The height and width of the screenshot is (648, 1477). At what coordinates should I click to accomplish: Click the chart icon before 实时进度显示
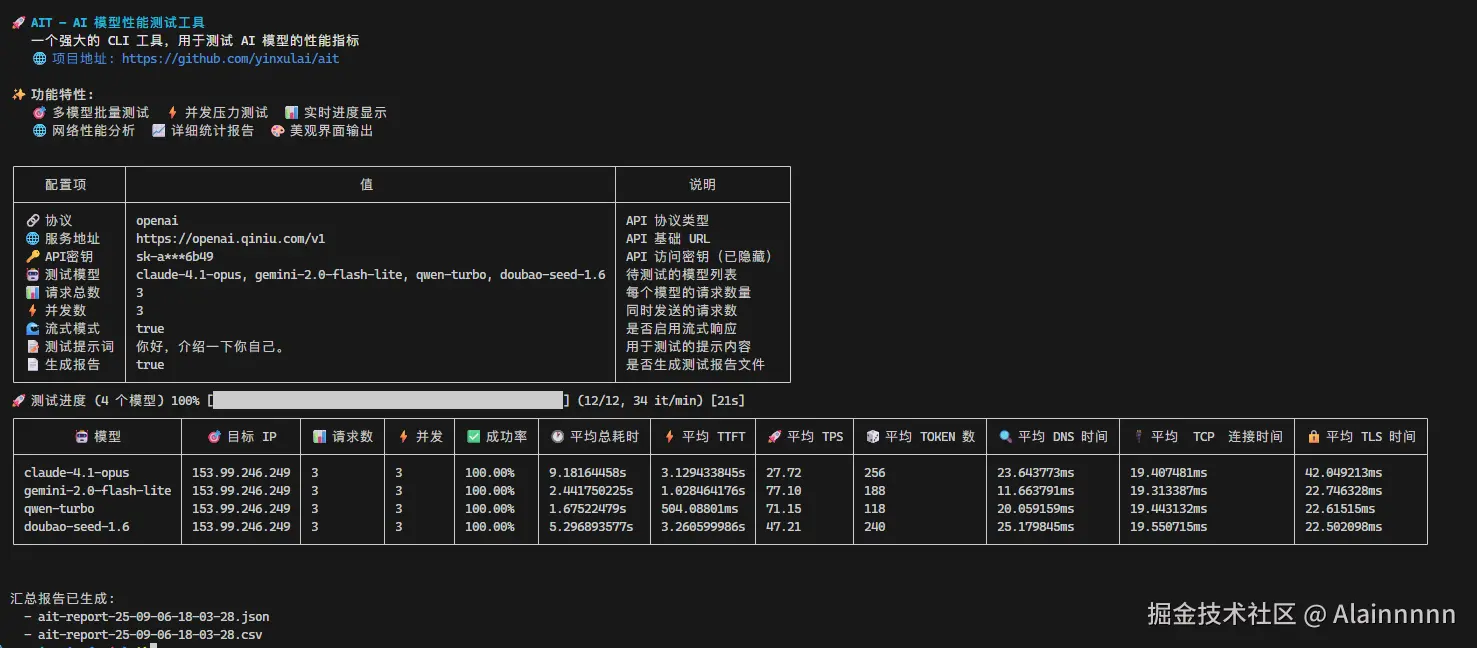[x=291, y=113]
